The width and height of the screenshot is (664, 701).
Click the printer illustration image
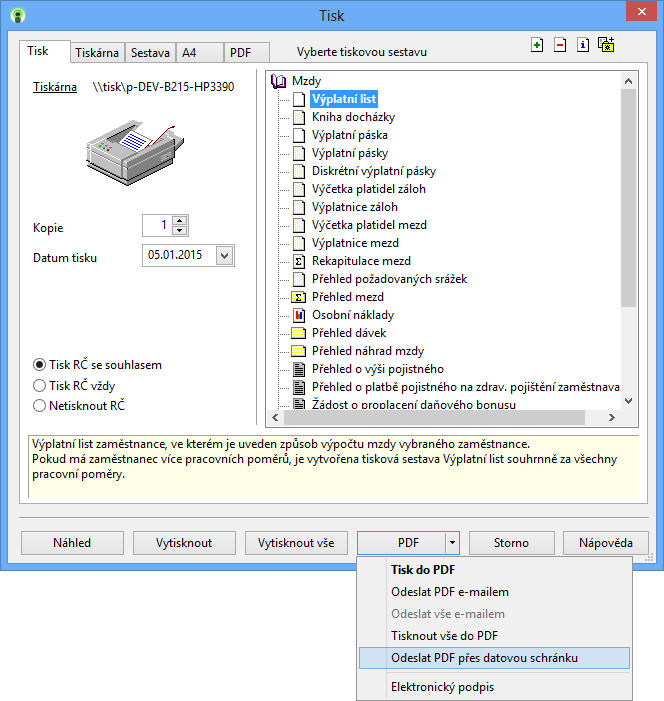click(135, 152)
